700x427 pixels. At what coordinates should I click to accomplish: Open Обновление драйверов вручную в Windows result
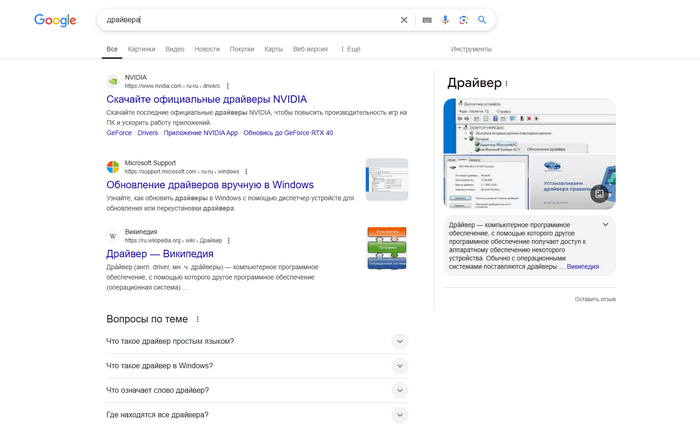(x=210, y=185)
